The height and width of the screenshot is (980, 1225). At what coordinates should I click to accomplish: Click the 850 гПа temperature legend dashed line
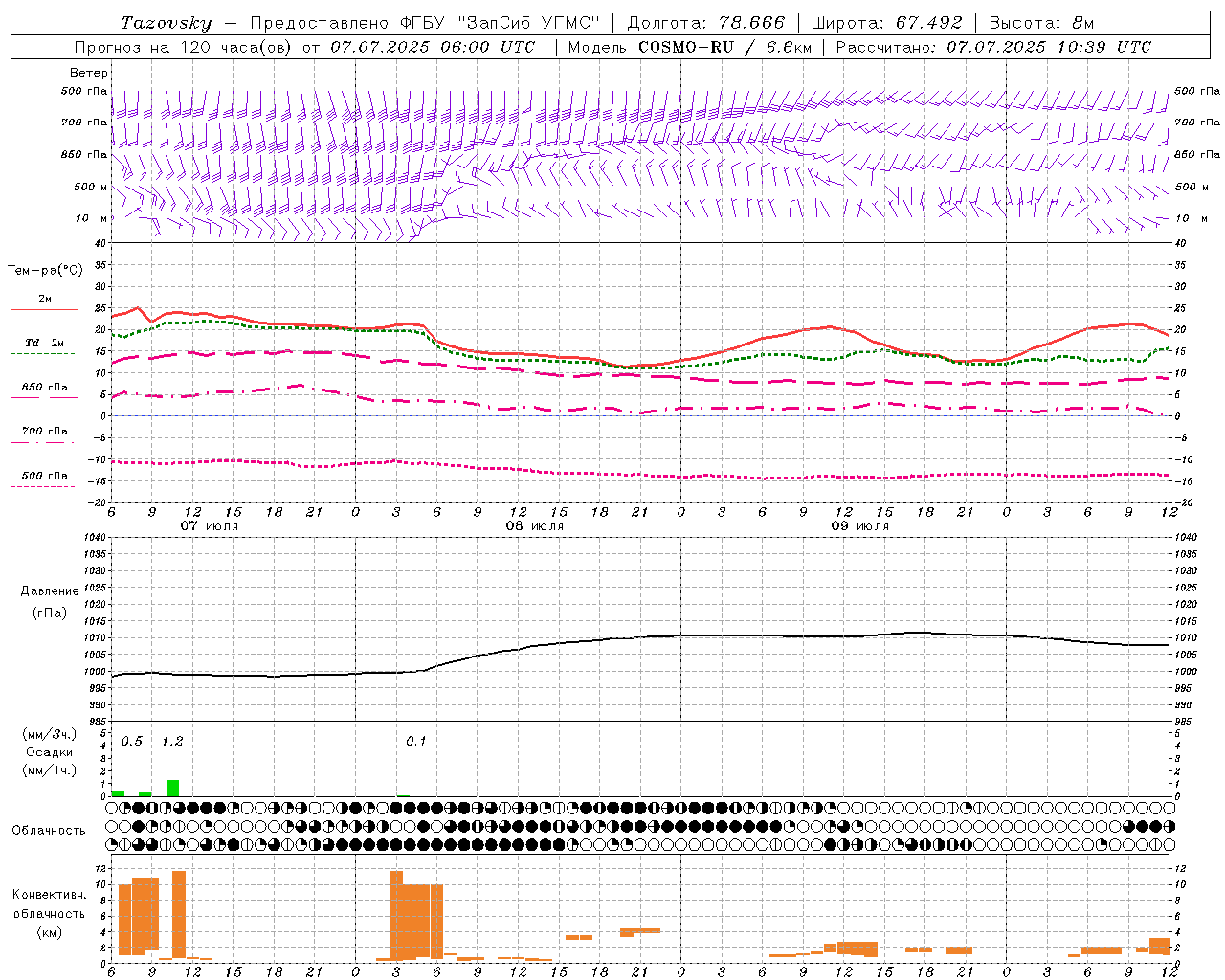pyautogui.click(x=42, y=397)
